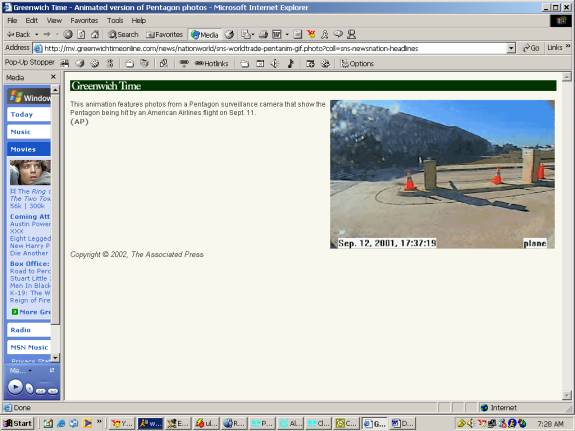This screenshot has height=431, width=575.
Task: Click the Pop-Up Stopper label
Action: point(29,62)
